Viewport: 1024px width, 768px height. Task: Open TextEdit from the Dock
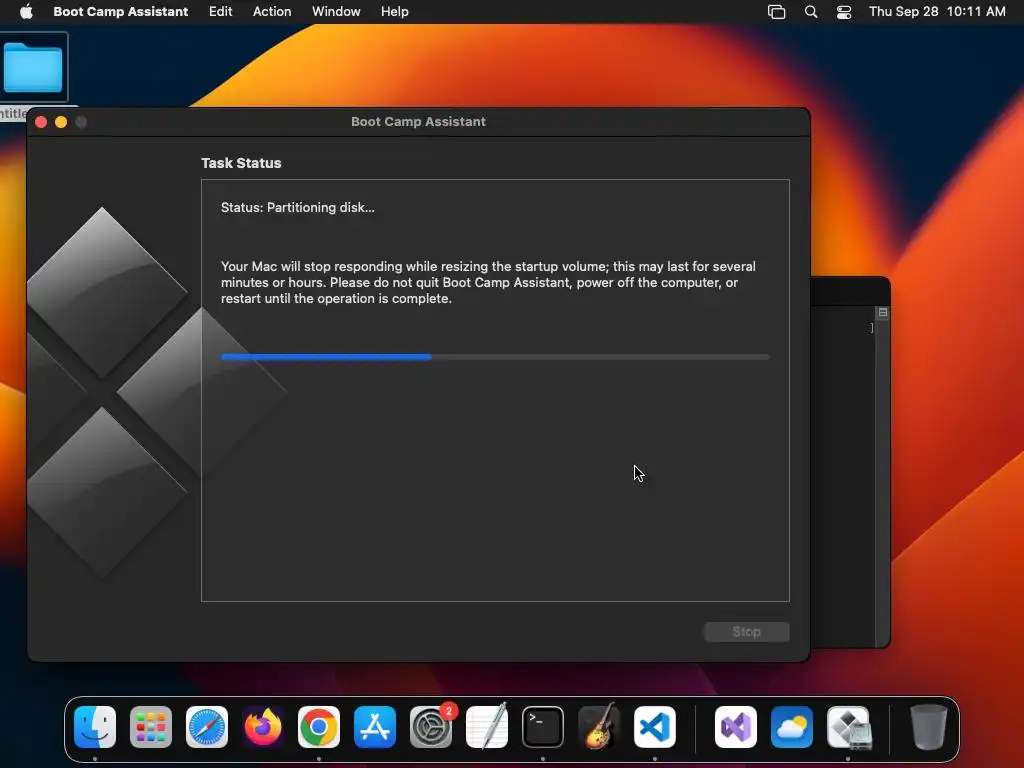coord(487,727)
